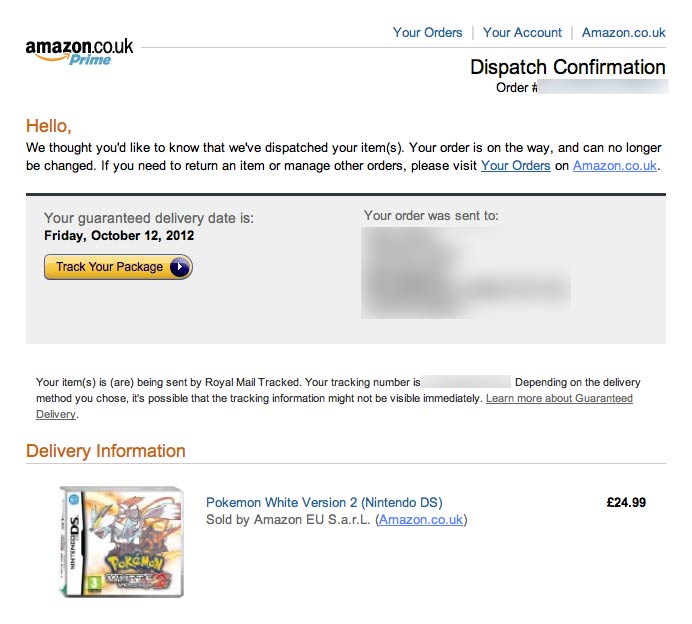
Task: Open the Amazon.co.uk seller link beside Amazon EU S.a.r.L.
Action: (x=421, y=520)
